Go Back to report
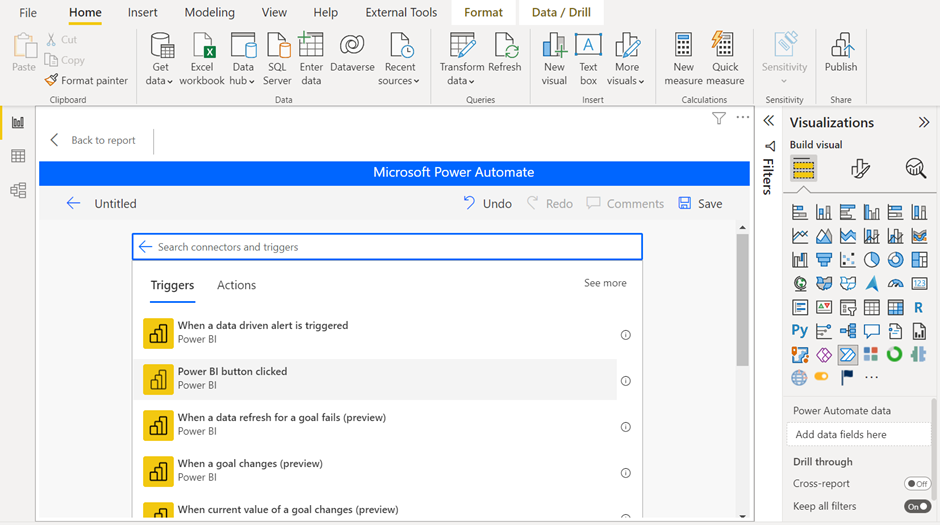The height and width of the screenshot is (525, 940). [x=94, y=140]
